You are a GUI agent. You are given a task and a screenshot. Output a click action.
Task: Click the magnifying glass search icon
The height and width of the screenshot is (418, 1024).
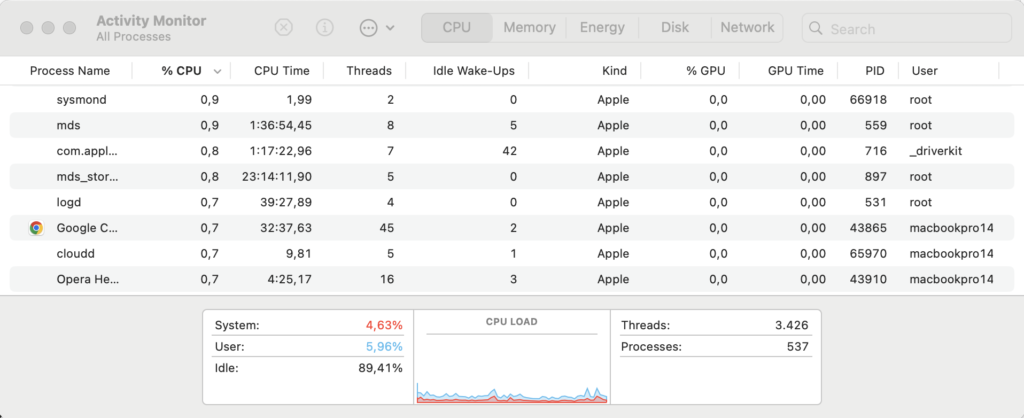click(x=815, y=28)
